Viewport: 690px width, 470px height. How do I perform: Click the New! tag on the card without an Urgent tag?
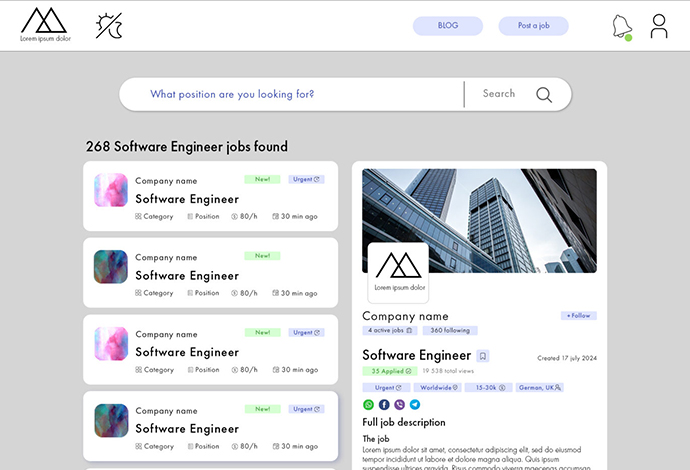(262, 256)
